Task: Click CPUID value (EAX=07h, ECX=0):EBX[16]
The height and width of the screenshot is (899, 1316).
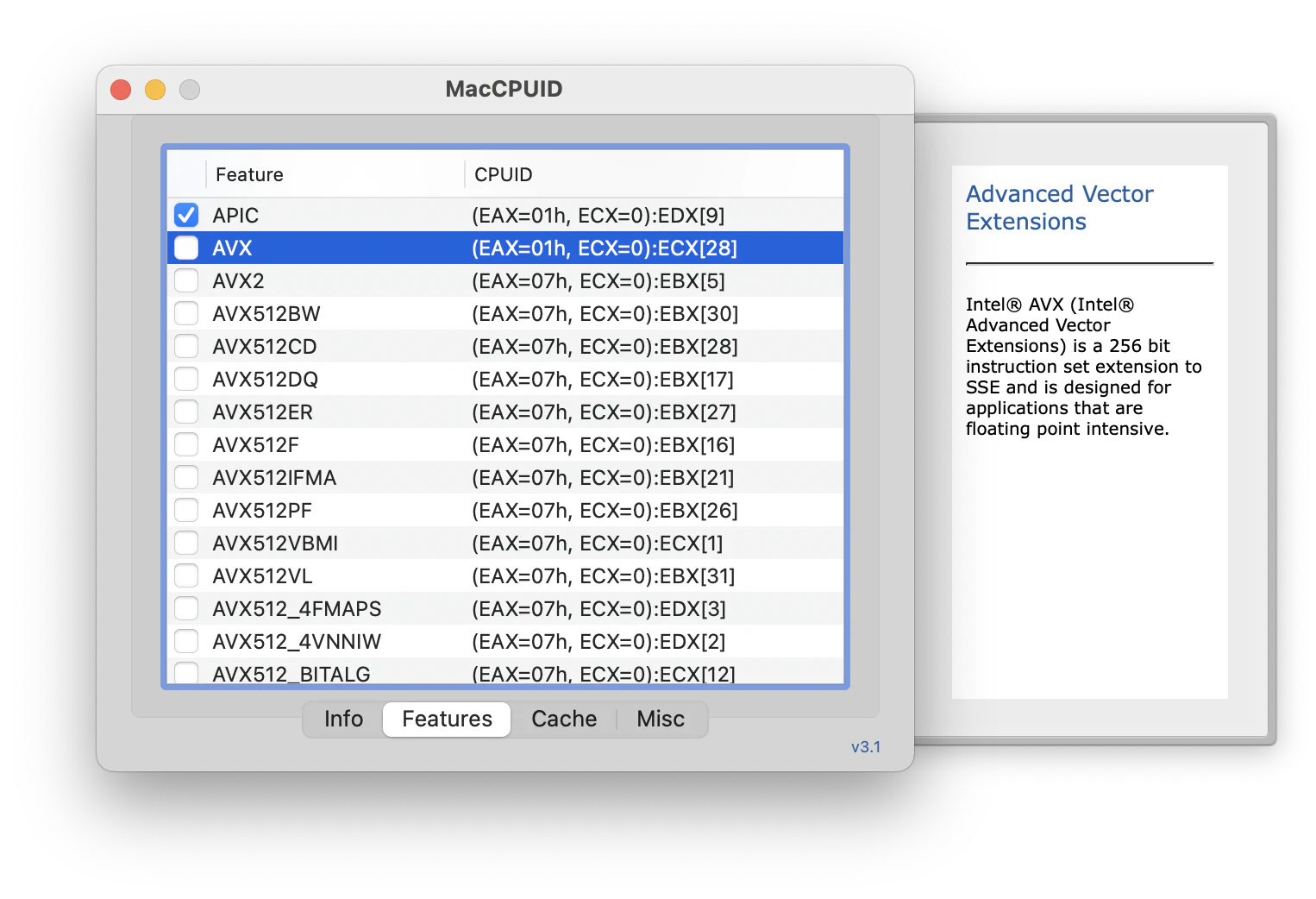Action: tap(603, 445)
